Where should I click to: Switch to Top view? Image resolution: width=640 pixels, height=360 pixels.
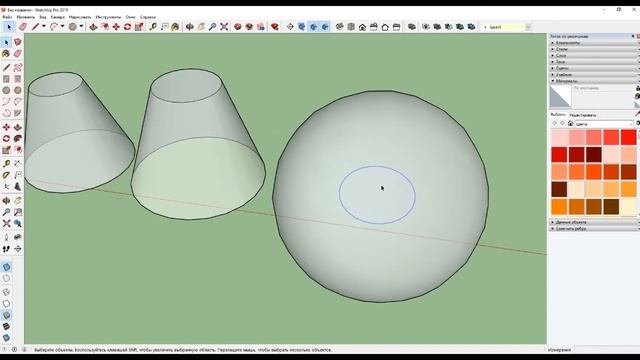(x=351, y=27)
